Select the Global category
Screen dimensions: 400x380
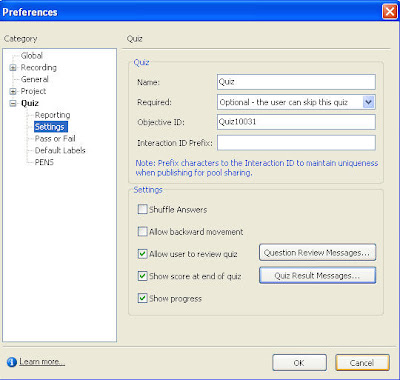[32, 56]
